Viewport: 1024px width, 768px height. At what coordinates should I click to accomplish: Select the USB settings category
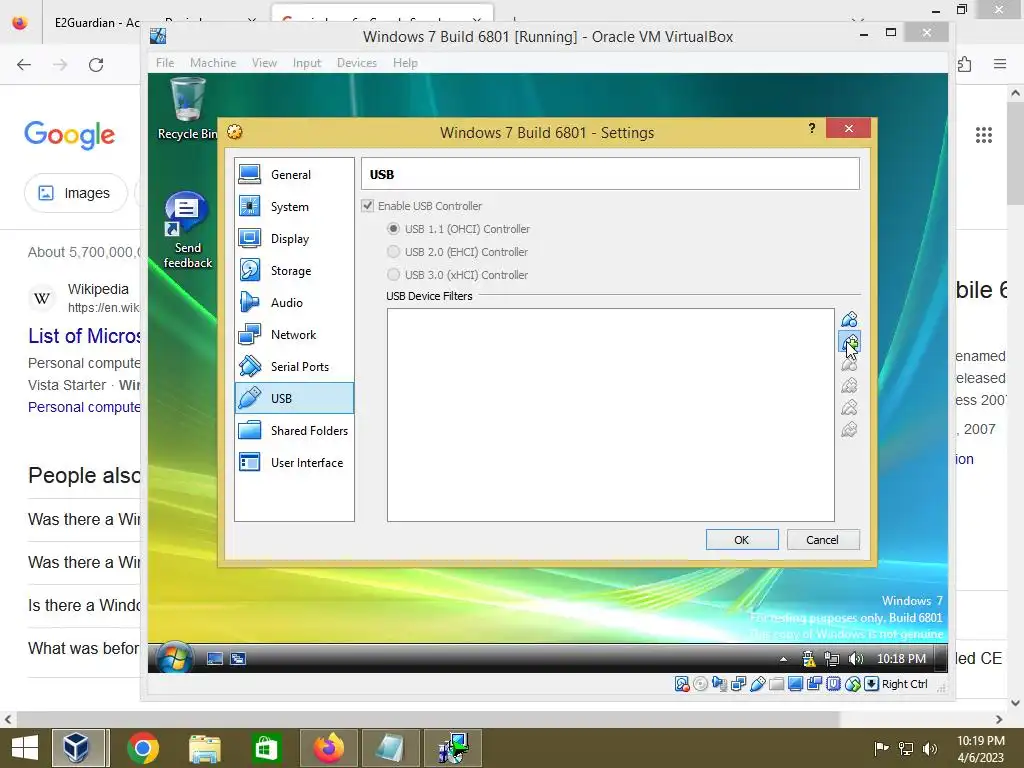[294, 398]
